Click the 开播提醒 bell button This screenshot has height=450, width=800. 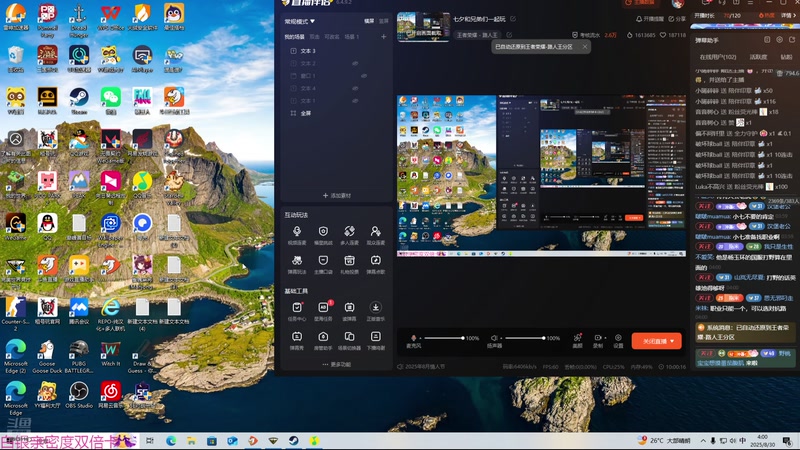(x=649, y=19)
